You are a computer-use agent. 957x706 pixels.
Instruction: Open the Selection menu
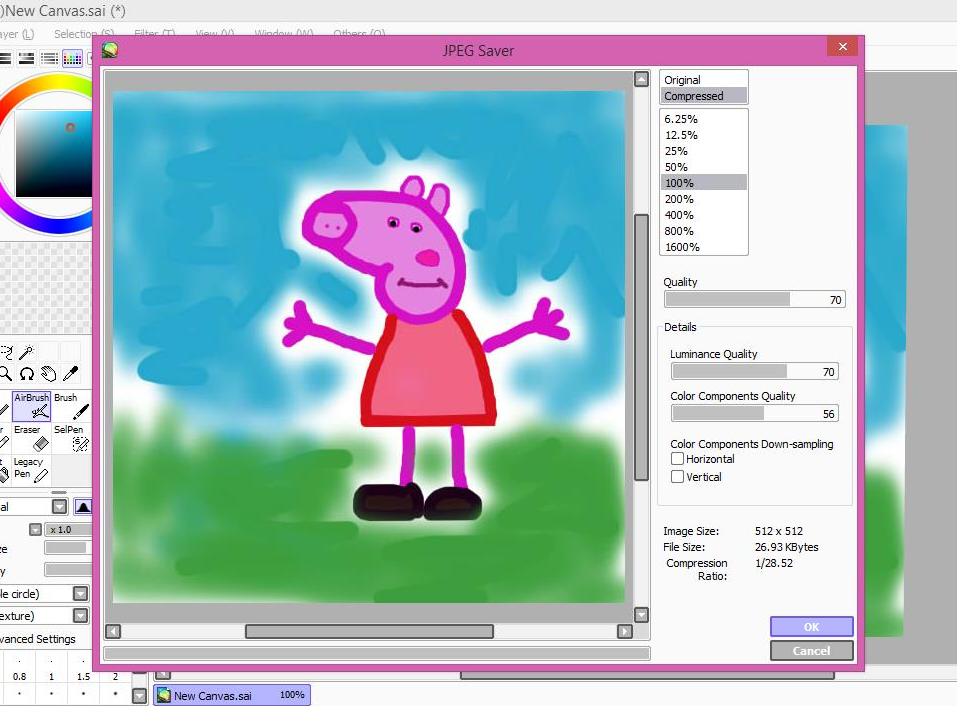pos(84,34)
